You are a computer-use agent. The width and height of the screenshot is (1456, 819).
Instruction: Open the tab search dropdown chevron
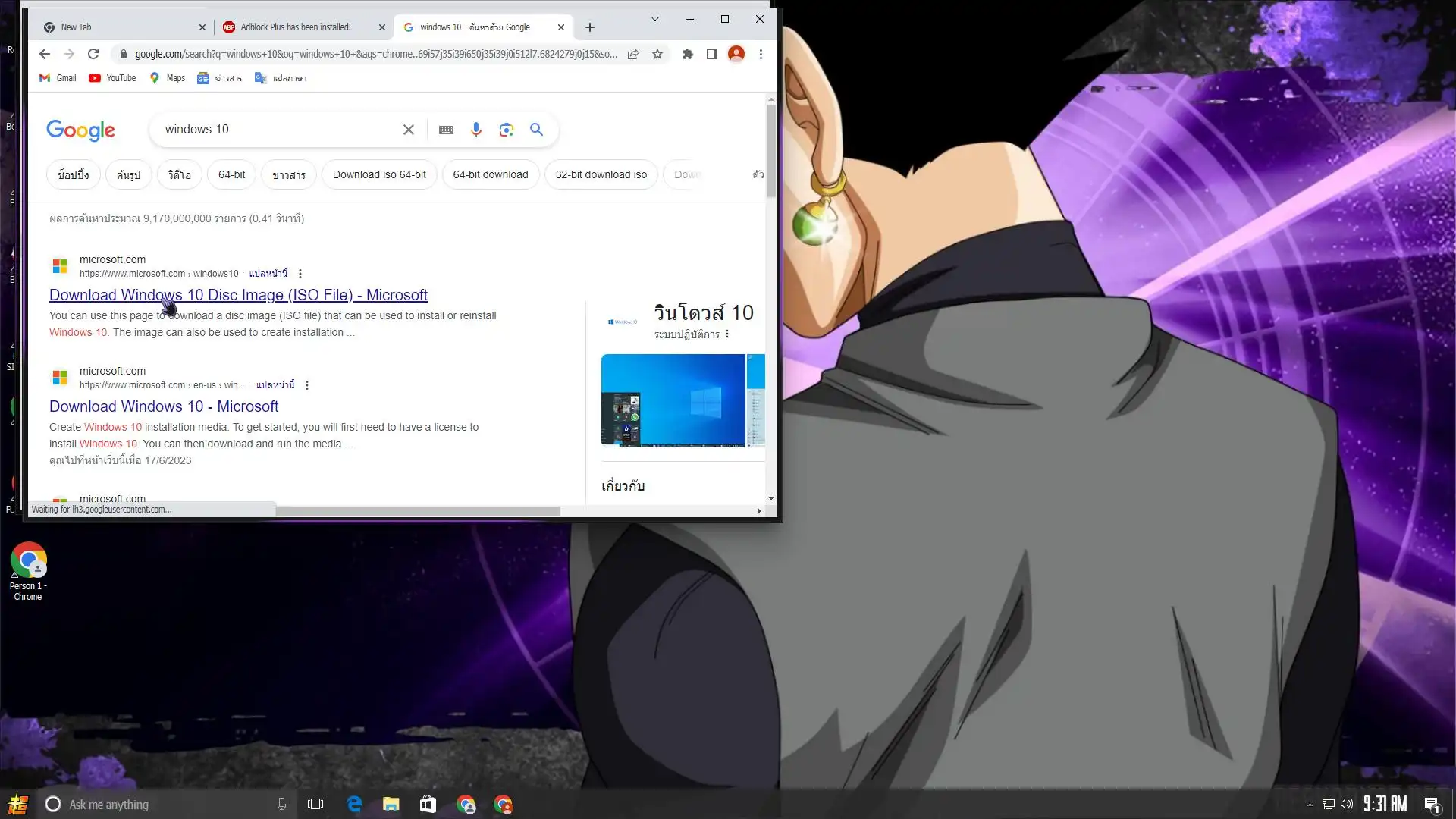655,19
